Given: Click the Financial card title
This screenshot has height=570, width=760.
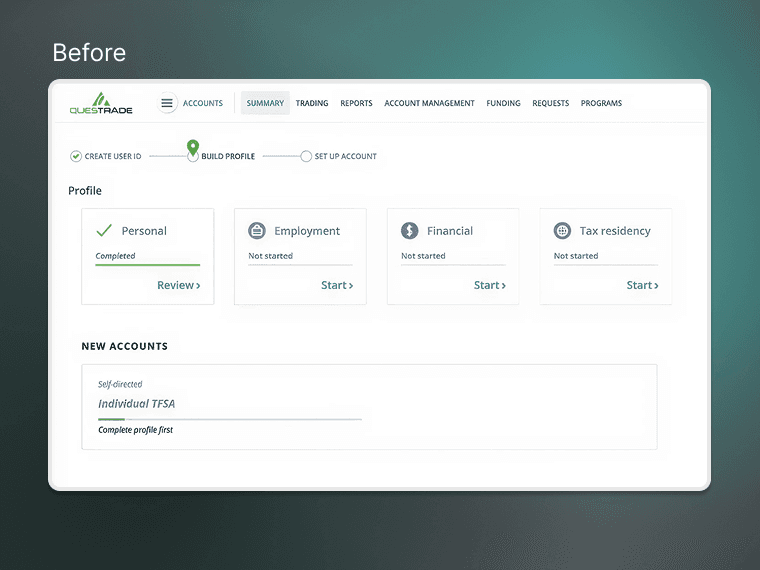Looking at the screenshot, I should click(x=450, y=231).
